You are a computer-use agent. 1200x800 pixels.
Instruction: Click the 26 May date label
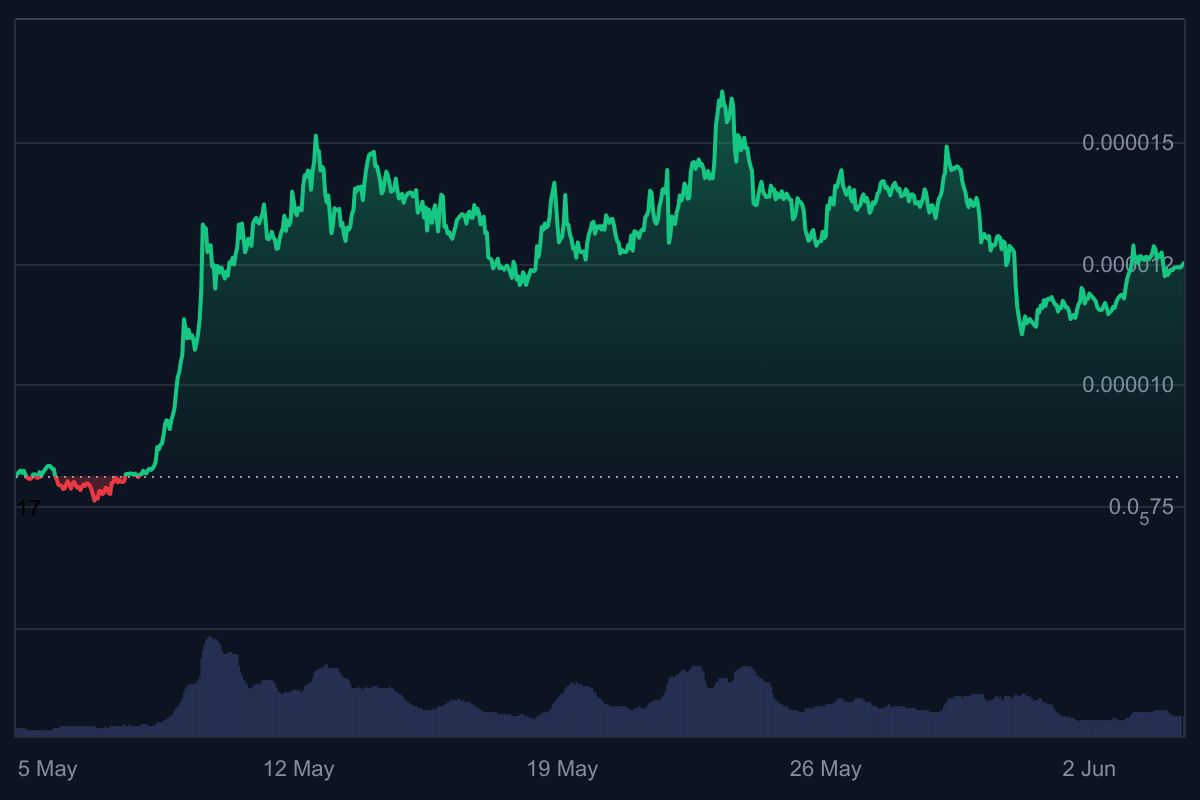[x=825, y=769]
